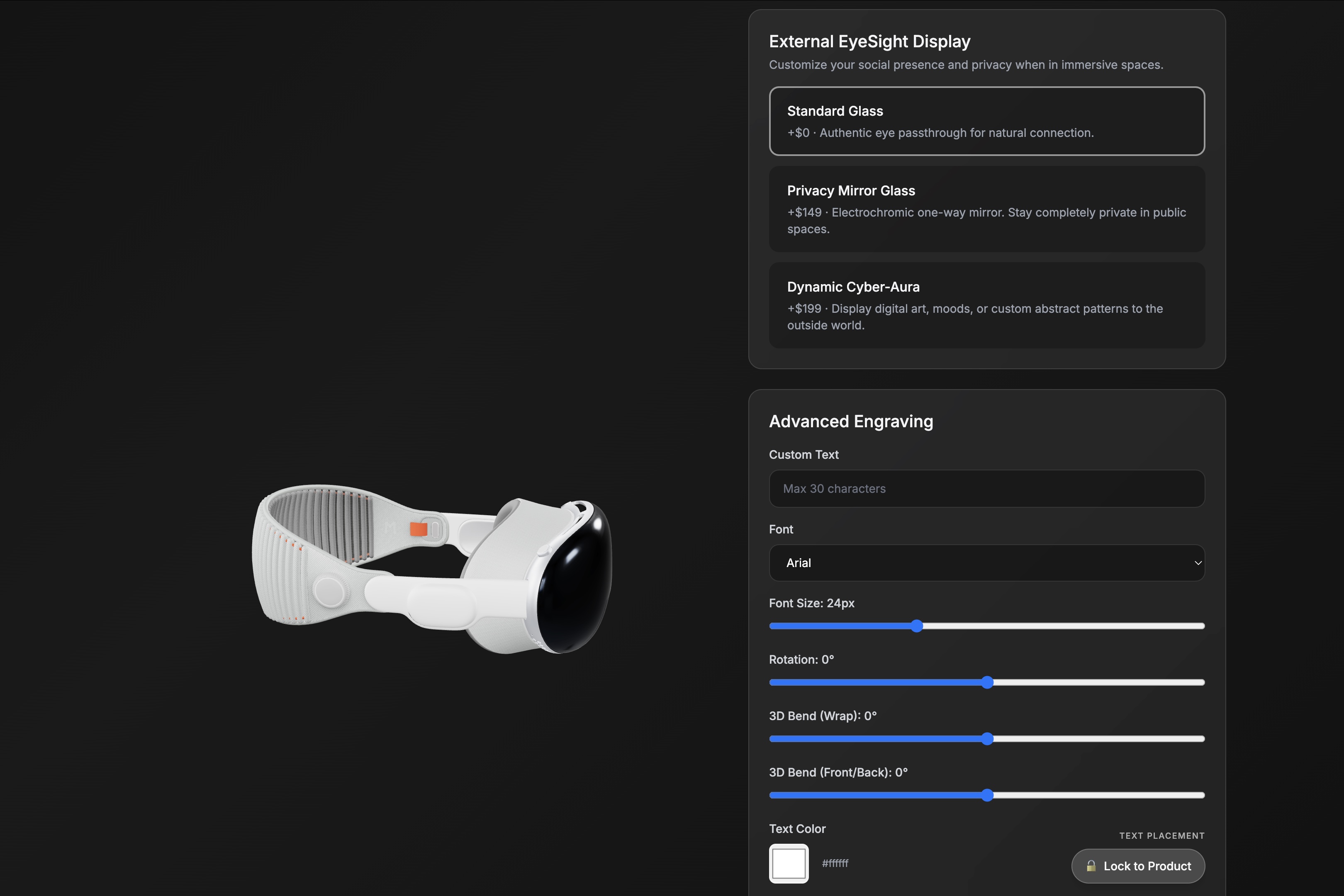Pick the Dynamic Cyber-Aura display option

(986, 304)
